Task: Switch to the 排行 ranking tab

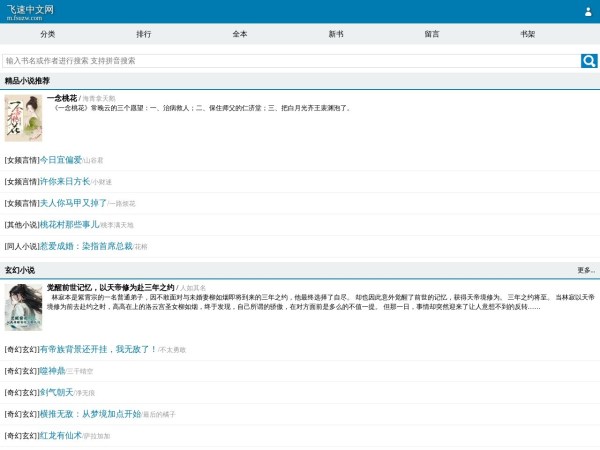Action: (144, 34)
